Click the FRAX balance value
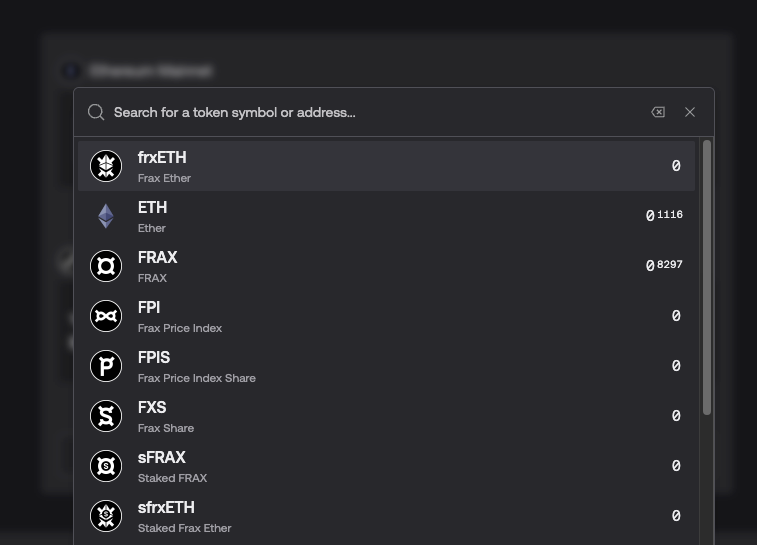757x545 pixels. (x=665, y=265)
